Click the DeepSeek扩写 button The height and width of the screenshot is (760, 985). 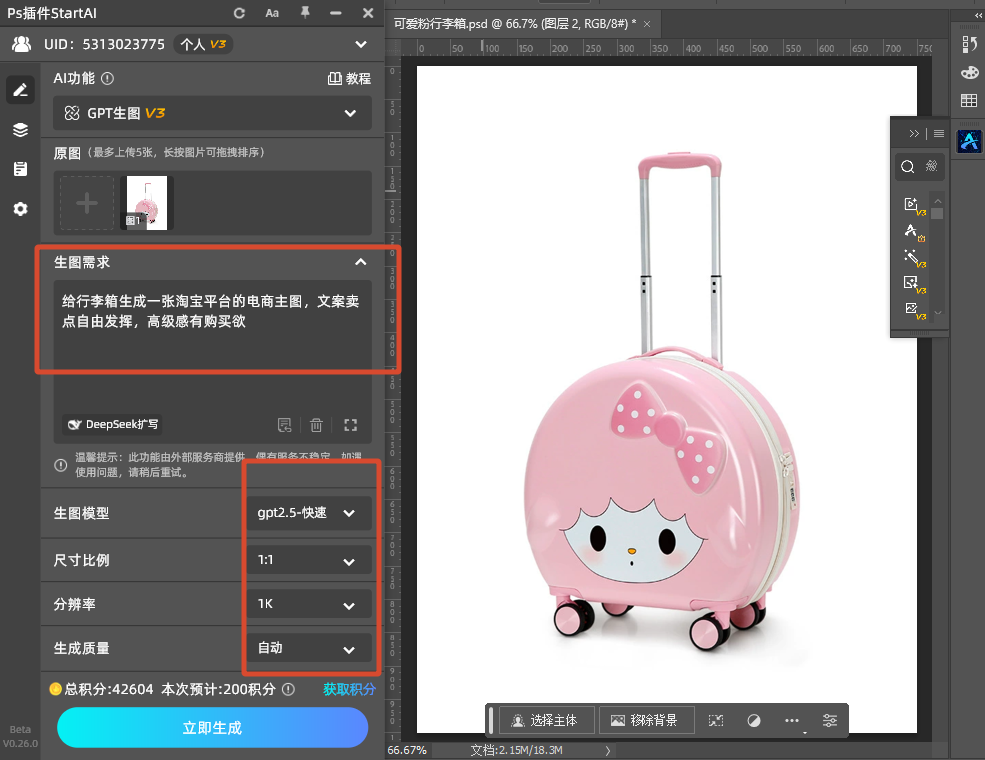point(112,425)
